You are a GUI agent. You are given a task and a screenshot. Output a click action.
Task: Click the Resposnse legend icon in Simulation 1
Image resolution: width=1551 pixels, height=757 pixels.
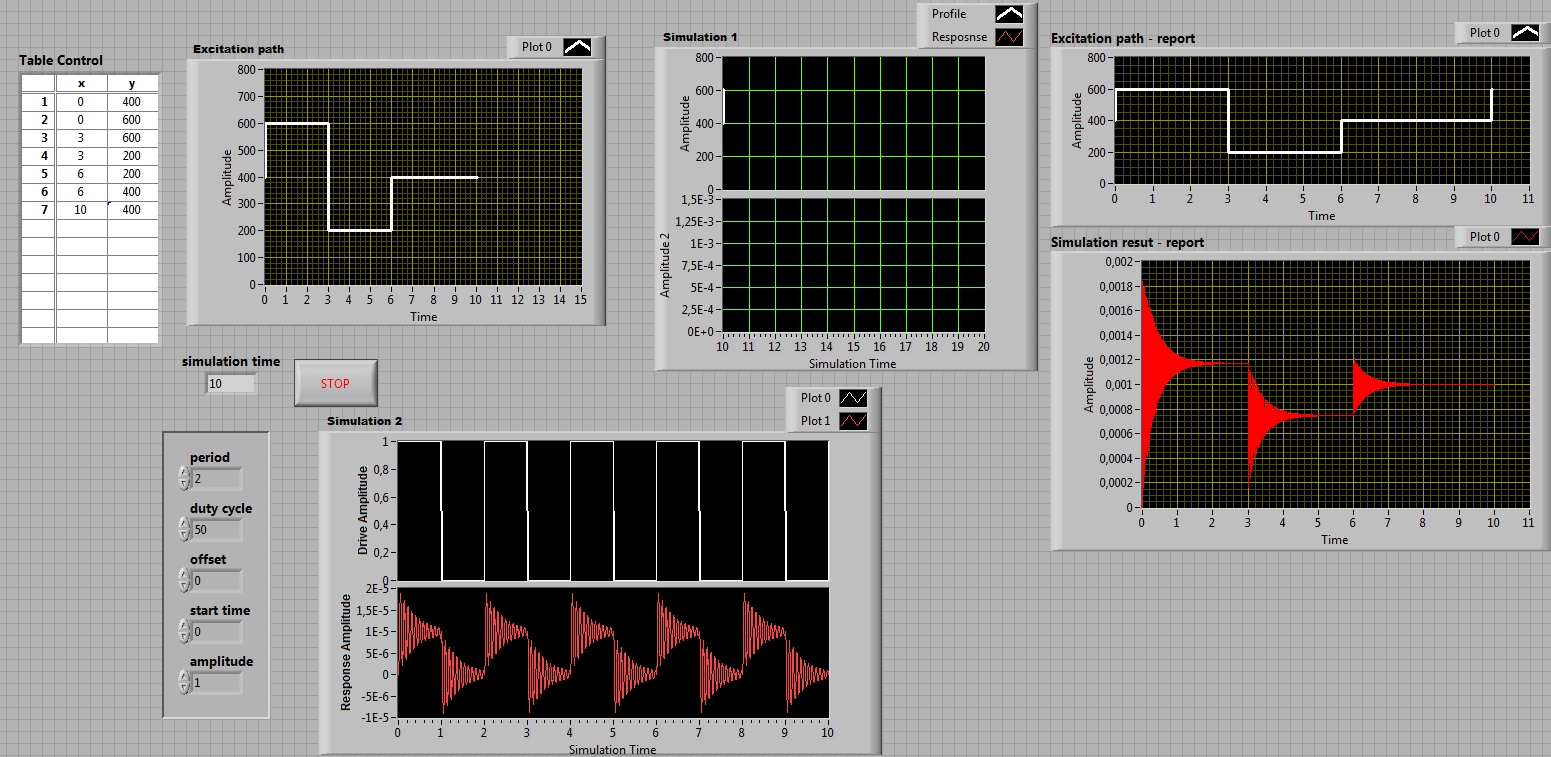(1009, 37)
